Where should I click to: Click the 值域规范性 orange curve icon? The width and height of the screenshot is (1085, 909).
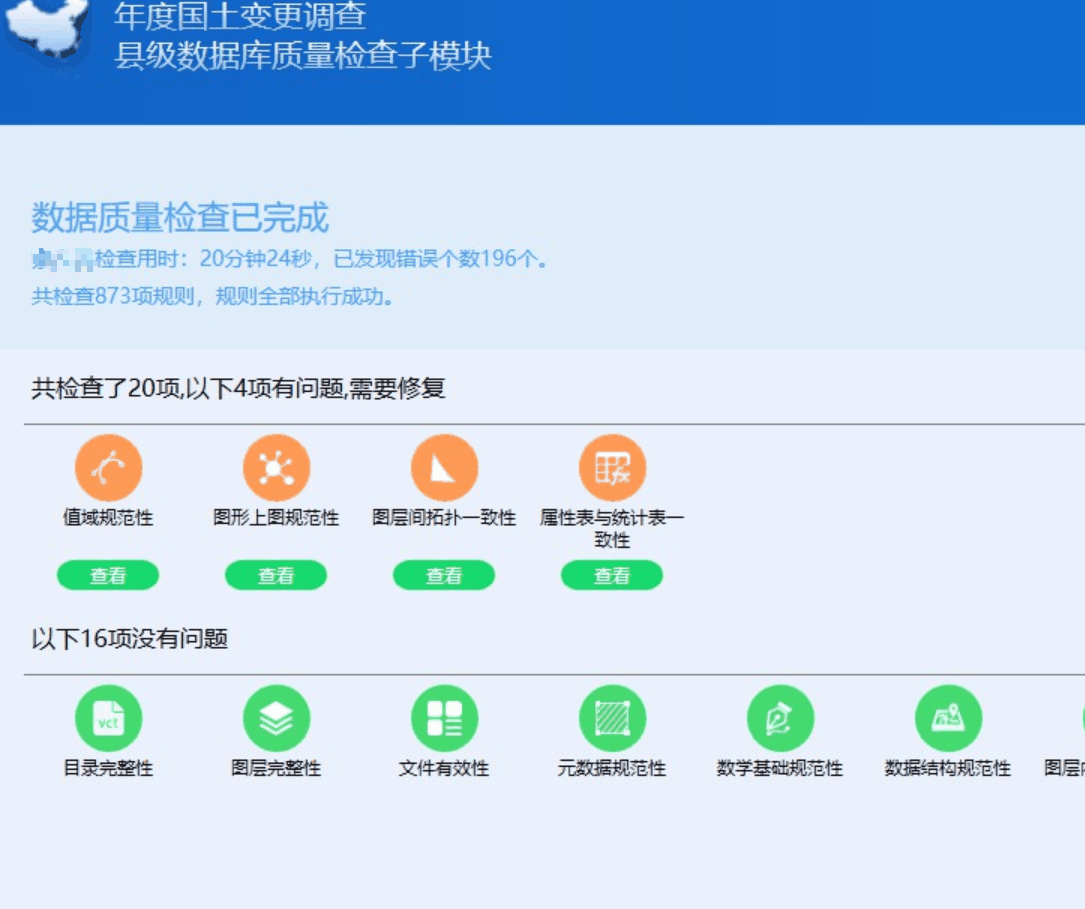[109, 468]
